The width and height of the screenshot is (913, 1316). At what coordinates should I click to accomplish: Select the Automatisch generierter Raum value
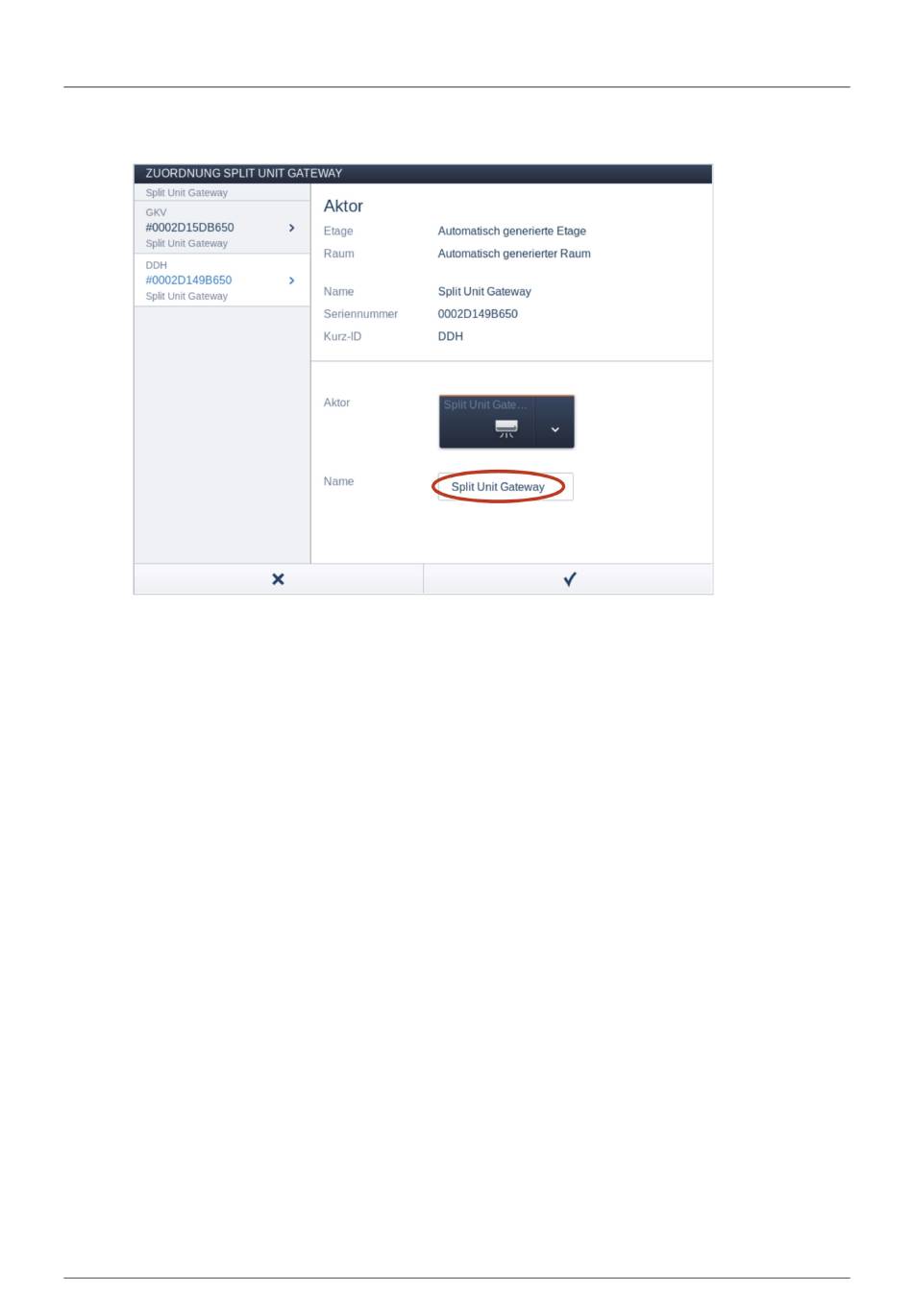[x=514, y=254]
